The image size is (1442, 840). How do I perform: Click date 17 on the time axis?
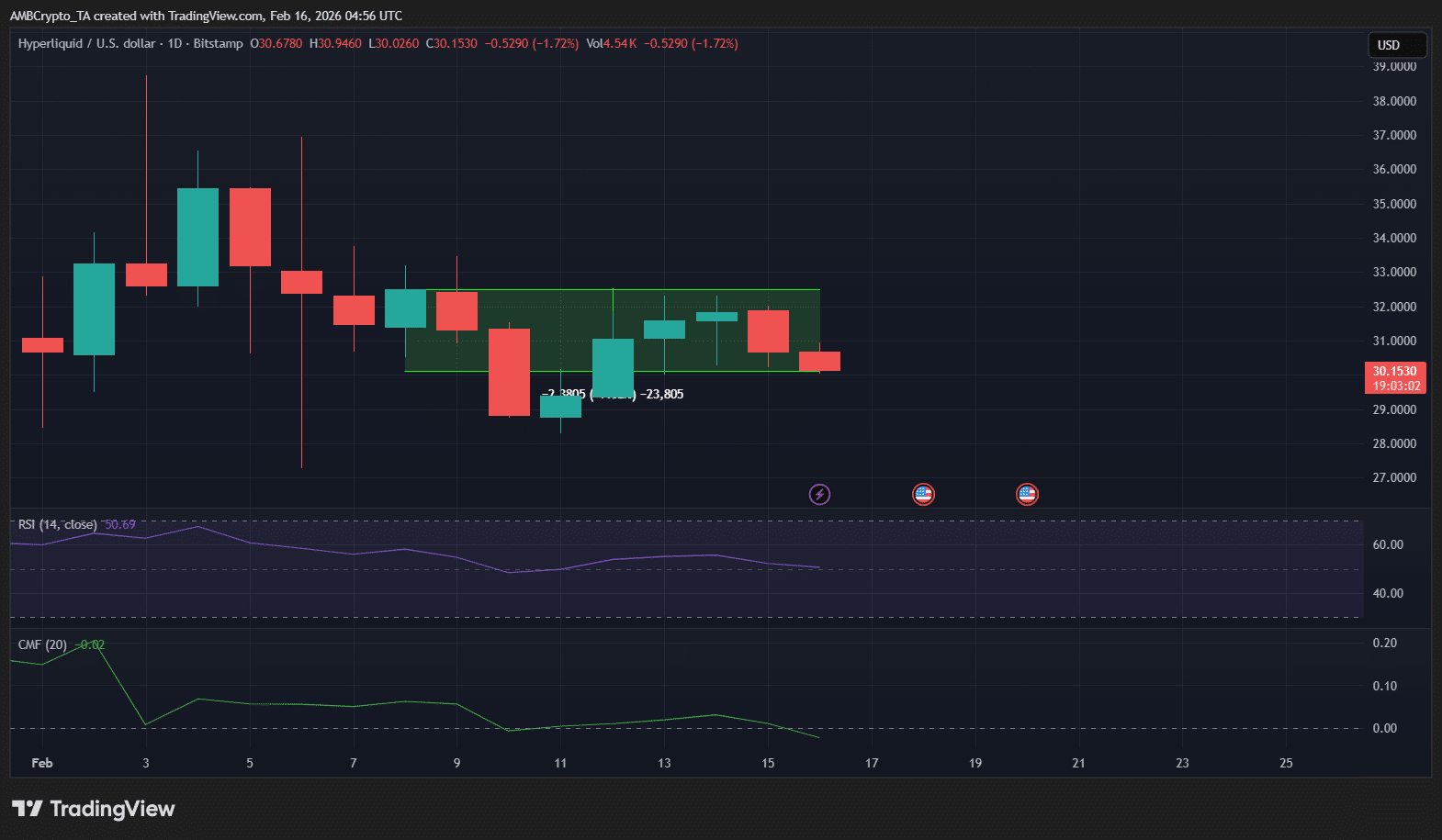(872, 763)
